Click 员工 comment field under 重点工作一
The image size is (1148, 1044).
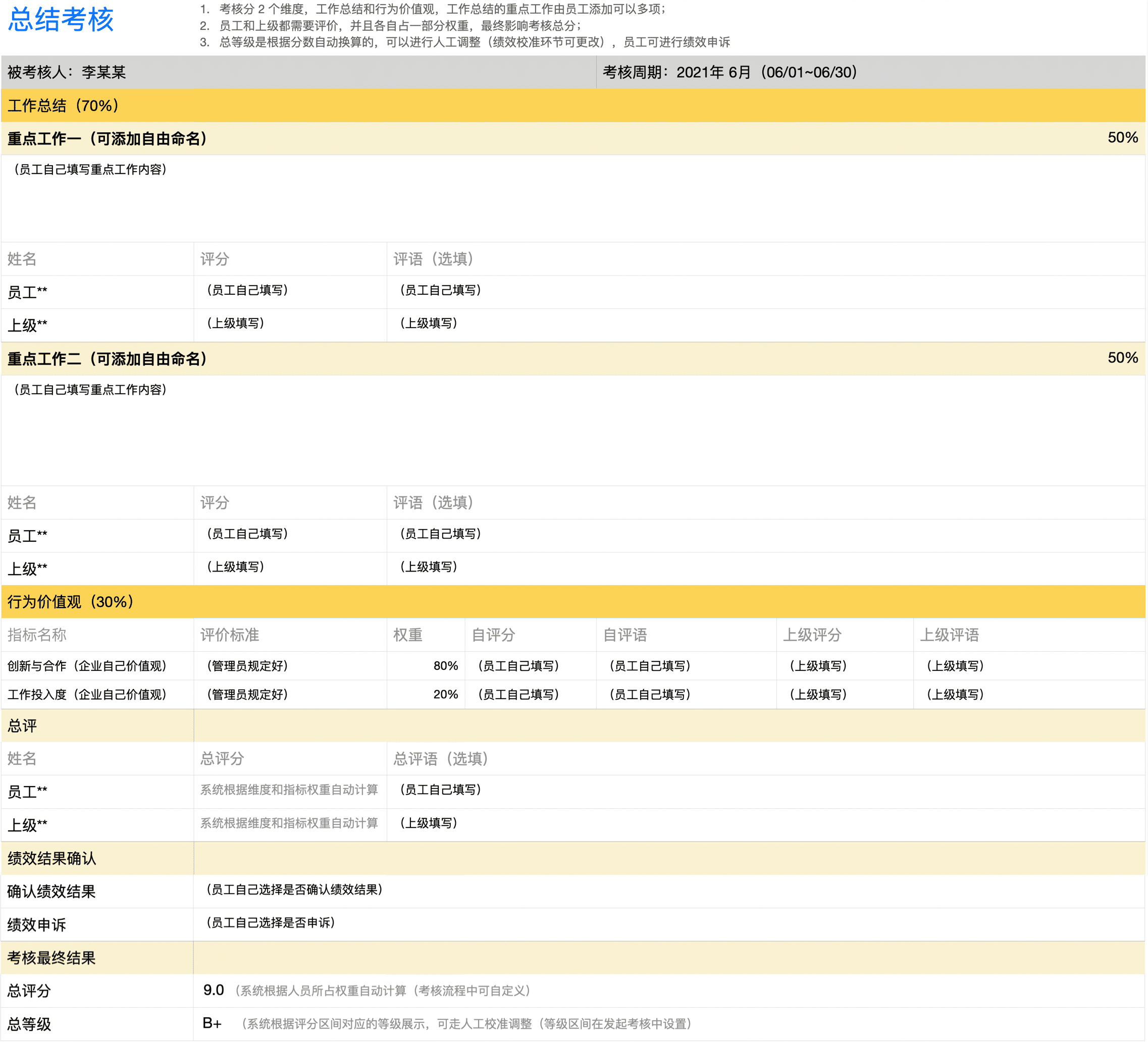point(766,292)
